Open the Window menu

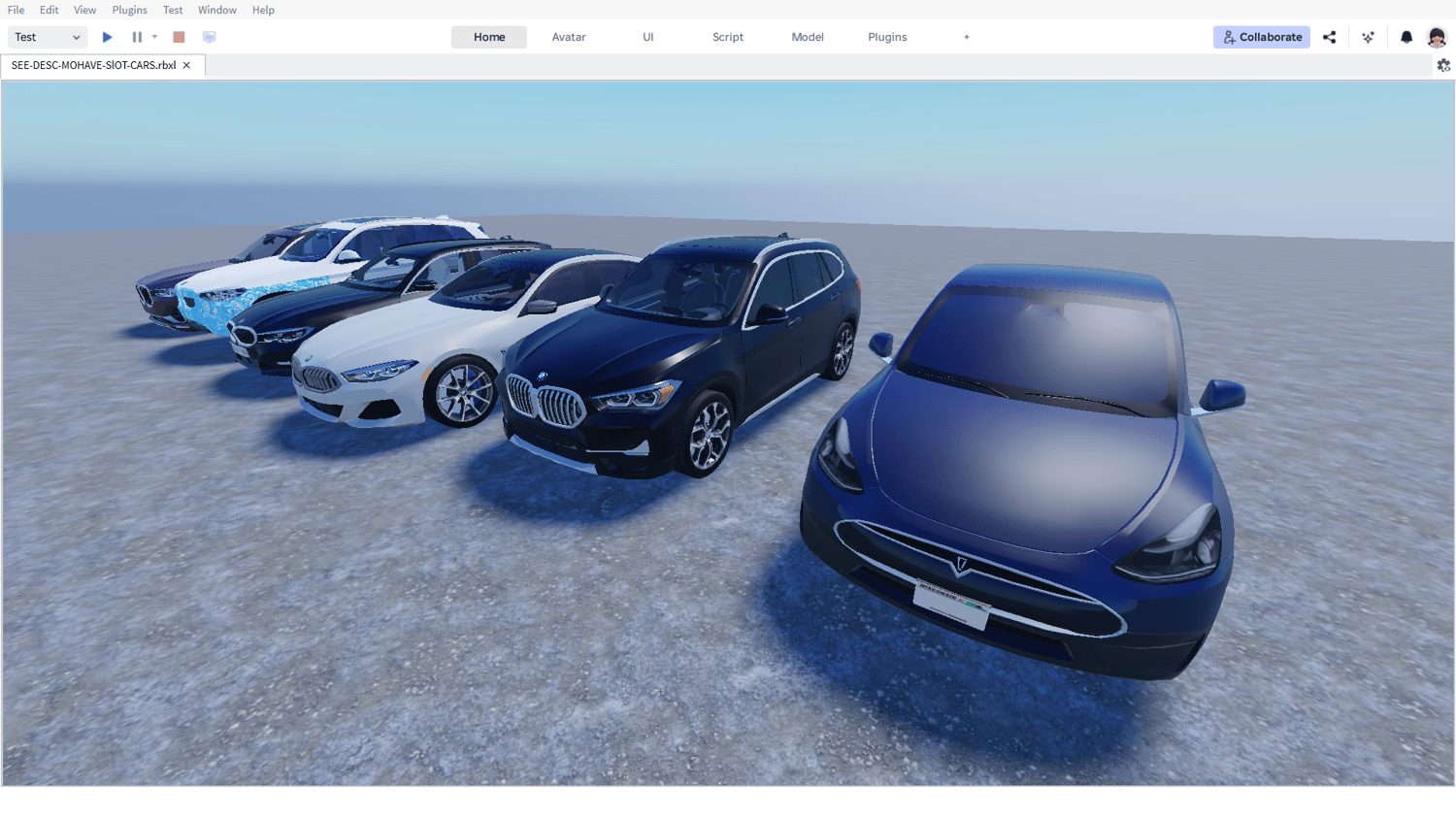pyautogui.click(x=217, y=10)
